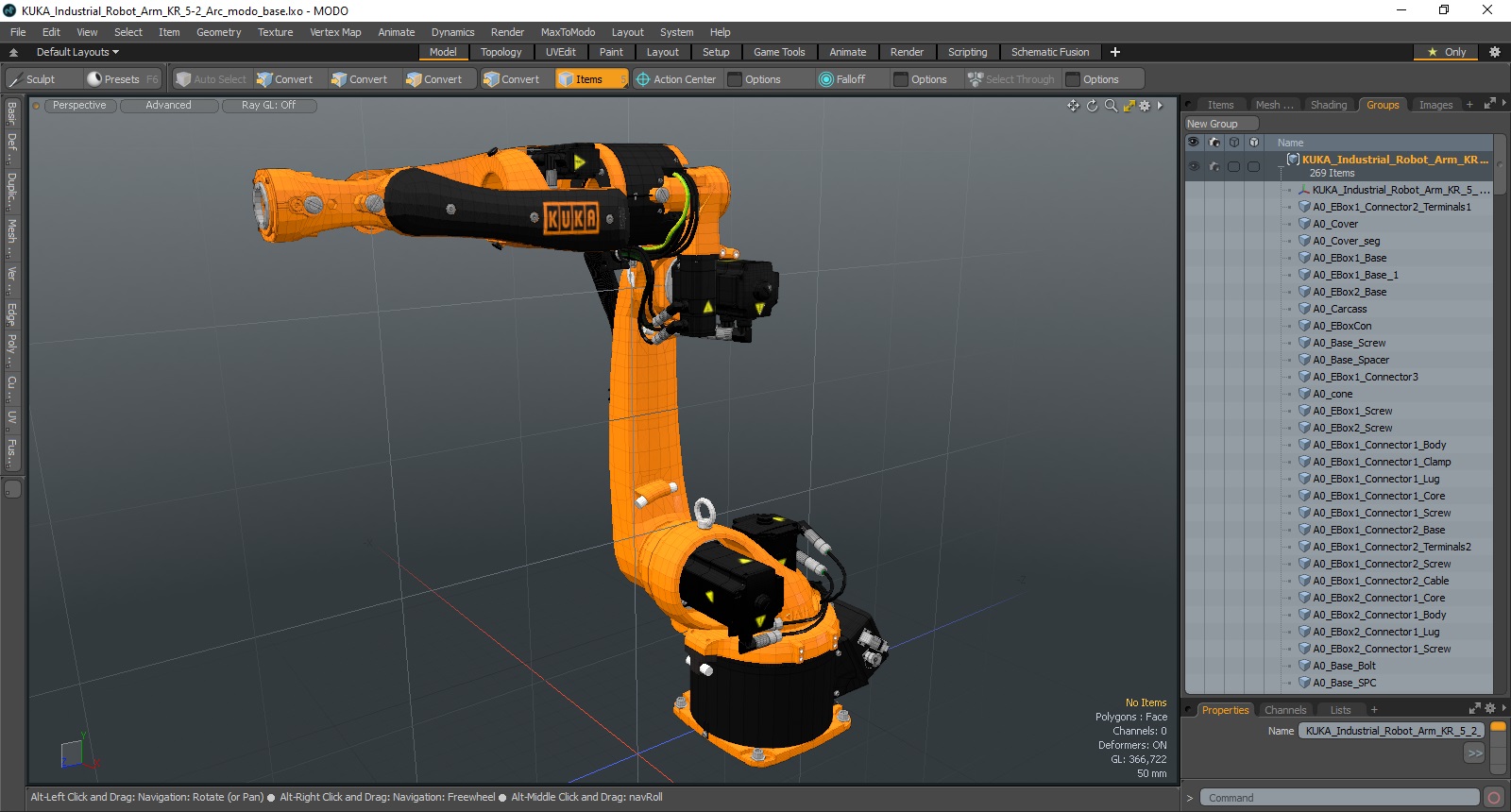Open the Geometry menu
Screen dimensions: 1511x812
point(218,32)
